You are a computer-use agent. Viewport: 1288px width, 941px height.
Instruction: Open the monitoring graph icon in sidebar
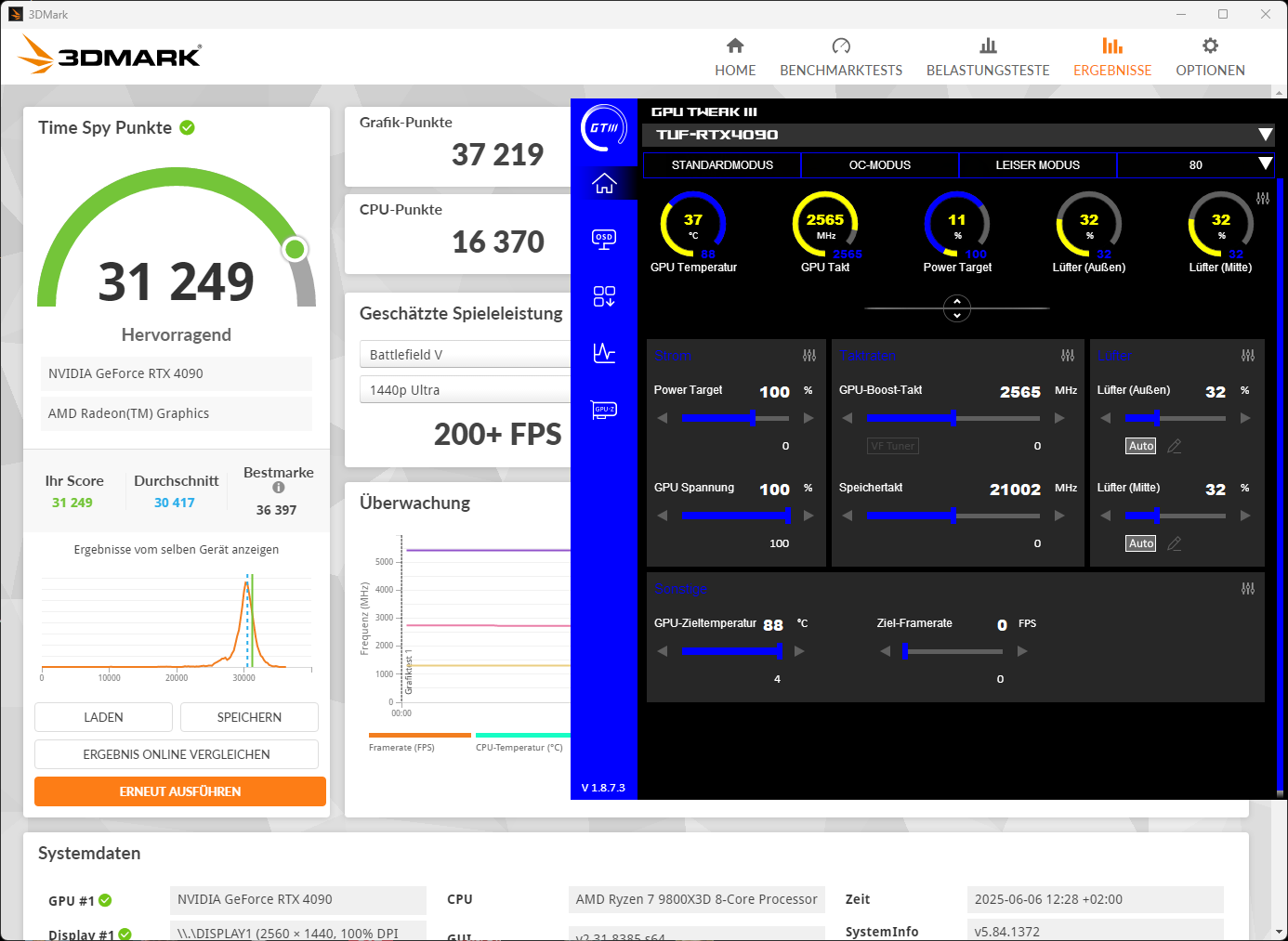coord(604,353)
